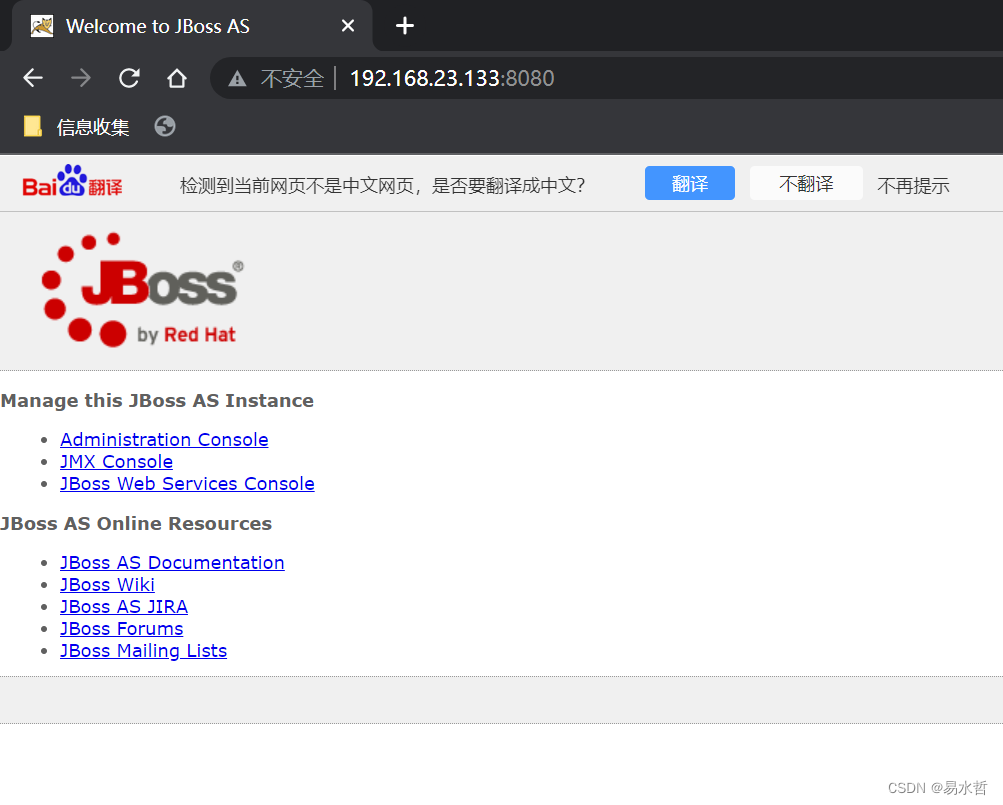Click the Manage this JBoss AS Instance heading
Image resolution: width=1003 pixels, height=805 pixels.
pyautogui.click(x=157, y=401)
